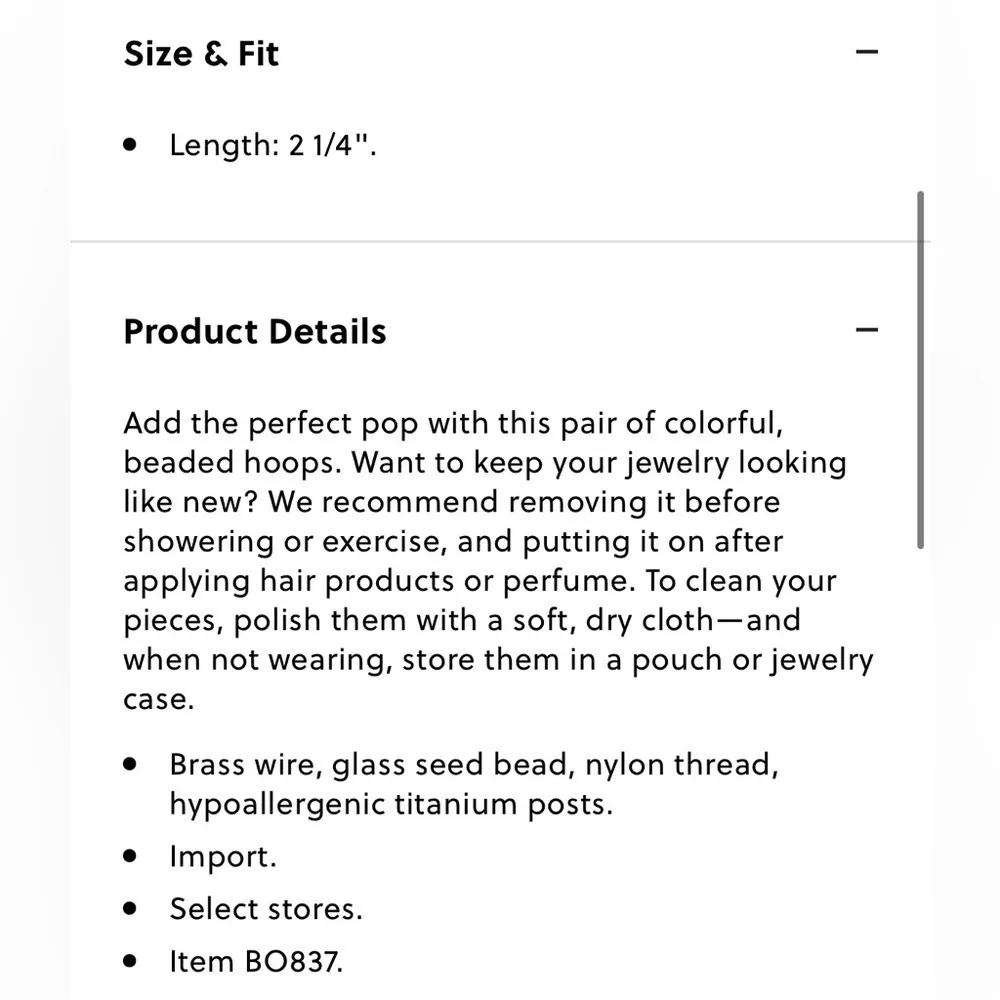This screenshot has width=1000, height=1000.
Task: Click the bullet dot beside Length
Action: pos(130,145)
